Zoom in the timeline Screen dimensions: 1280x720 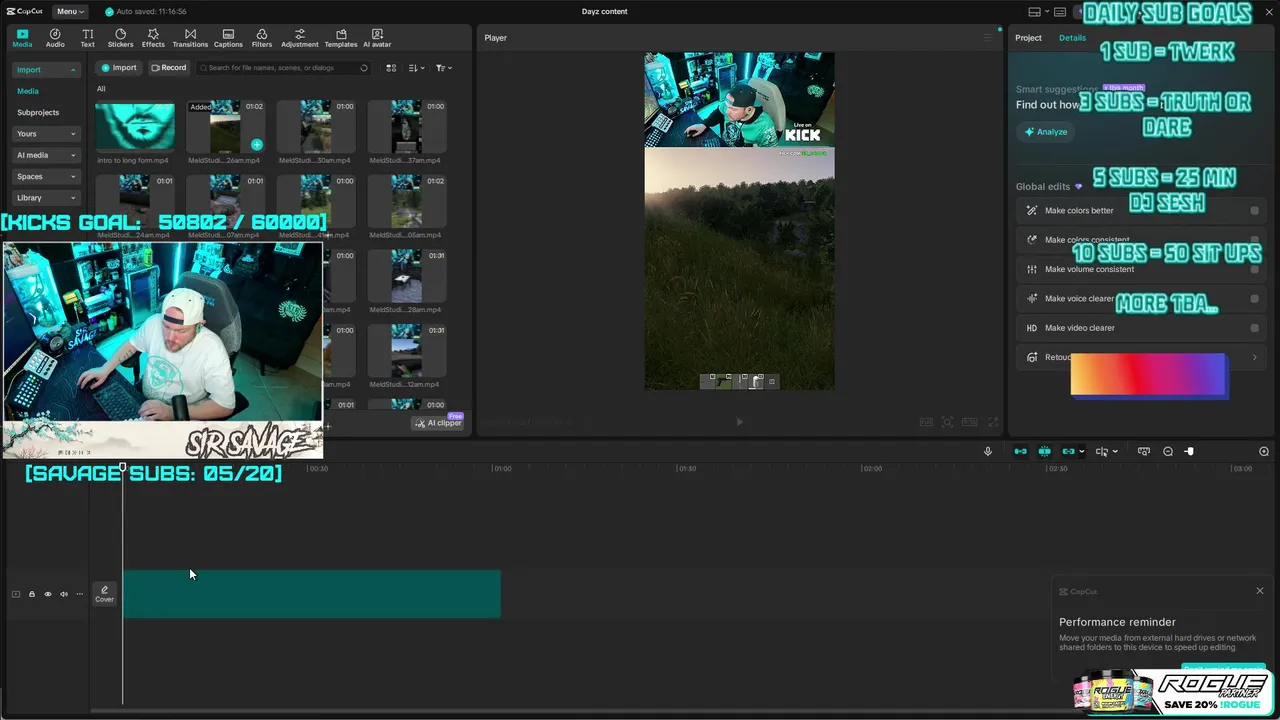[x=1264, y=452]
